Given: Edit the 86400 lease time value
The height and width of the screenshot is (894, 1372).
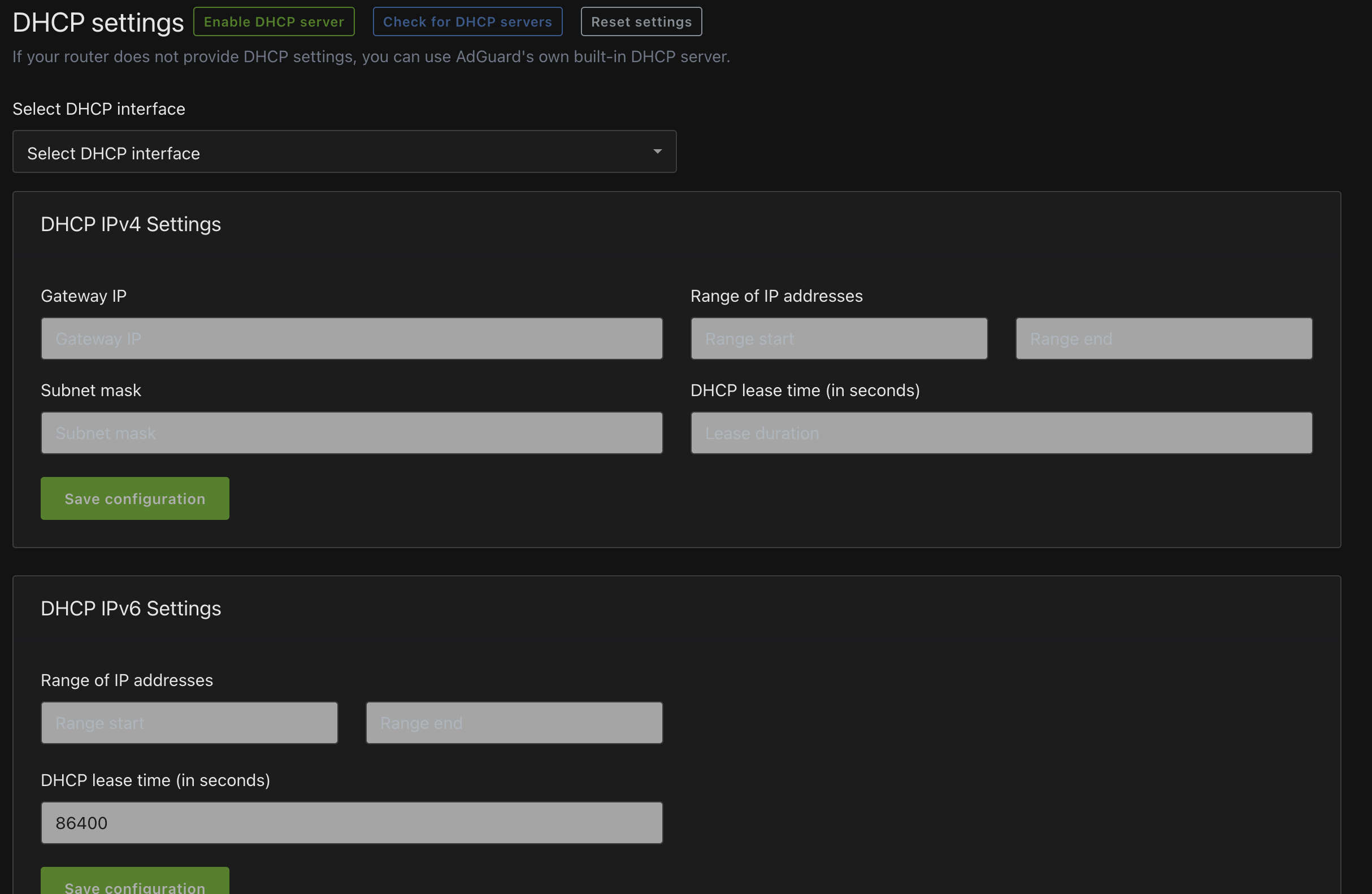Looking at the screenshot, I should [351, 823].
